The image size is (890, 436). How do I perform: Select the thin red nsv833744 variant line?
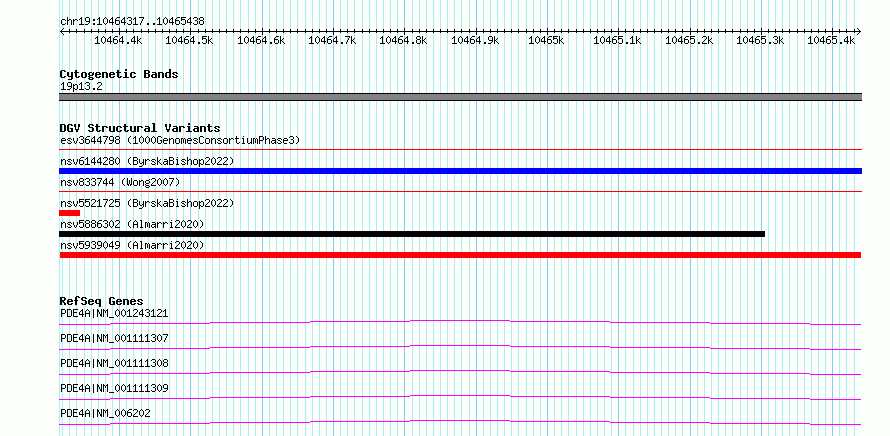460,192
